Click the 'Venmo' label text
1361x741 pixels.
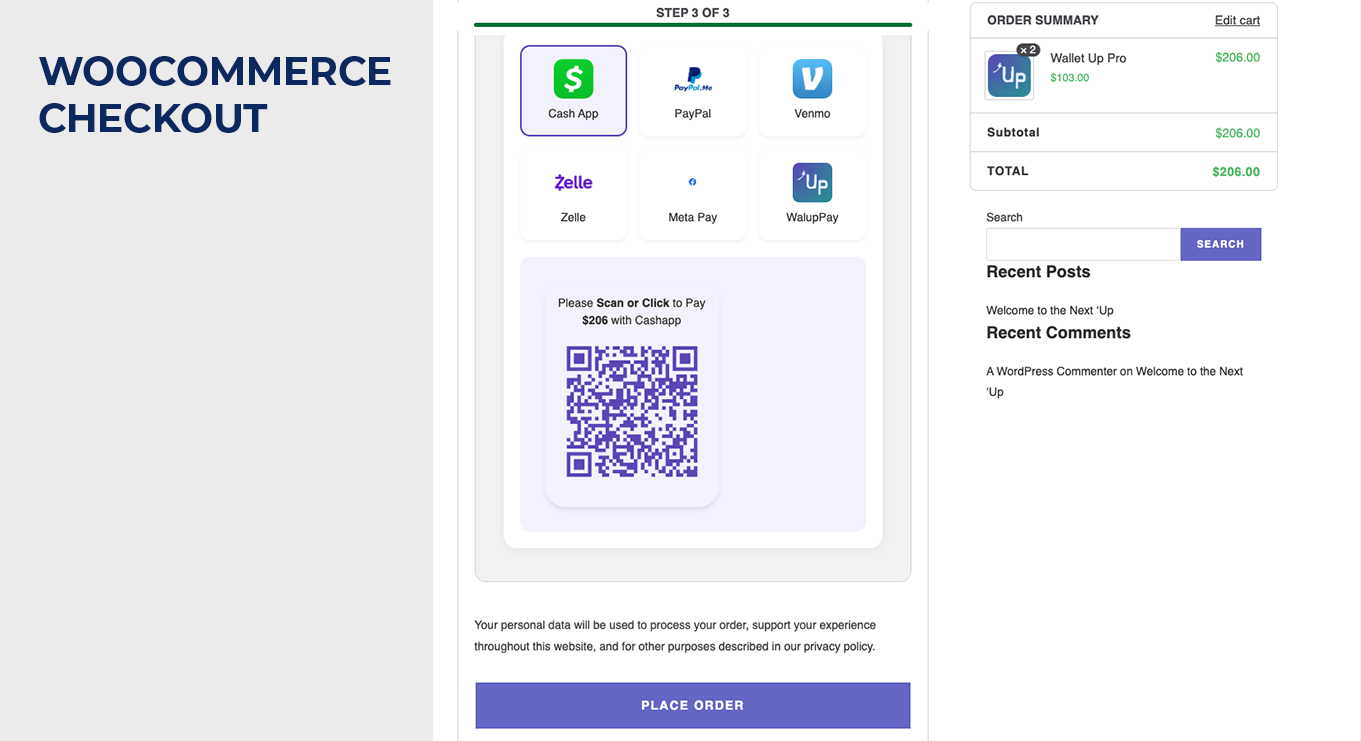[x=812, y=114]
